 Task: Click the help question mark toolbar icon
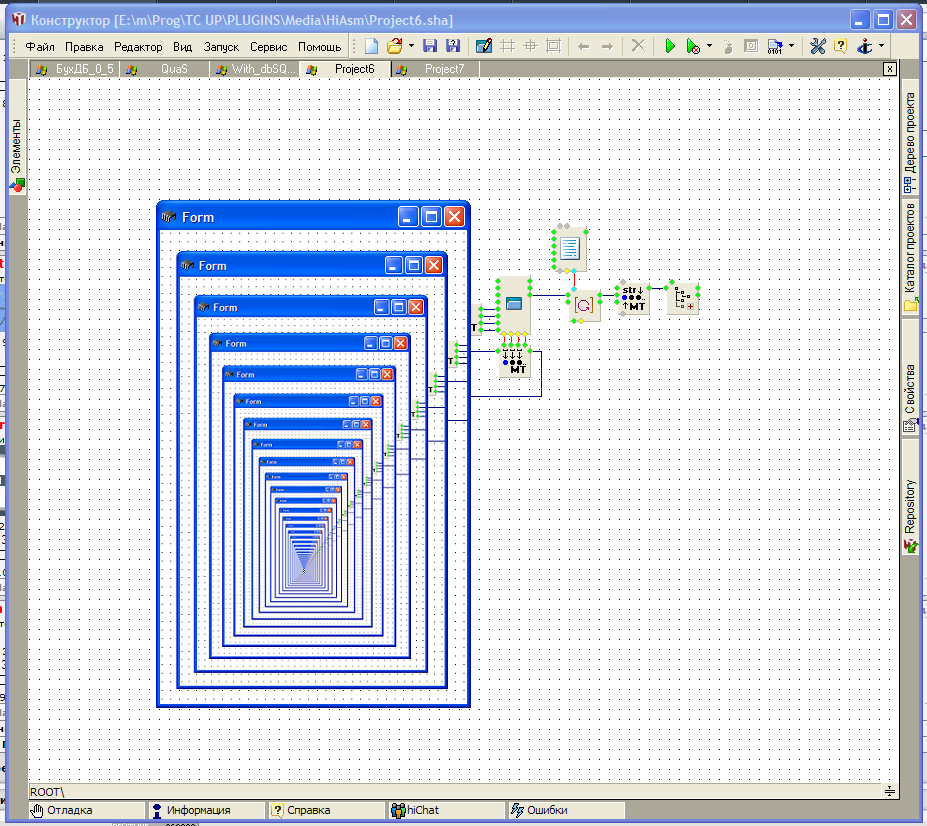pyautogui.click(x=840, y=46)
